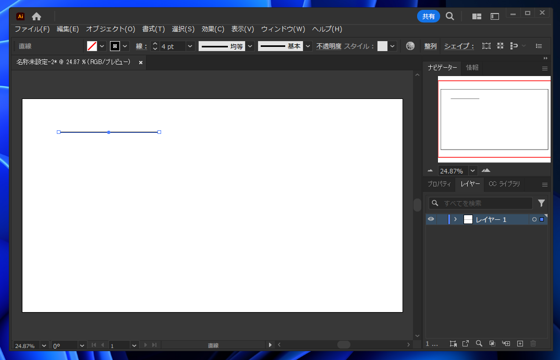The image size is (560, 360).
Task: Click the create new layer plus icon
Action: tap(520, 344)
